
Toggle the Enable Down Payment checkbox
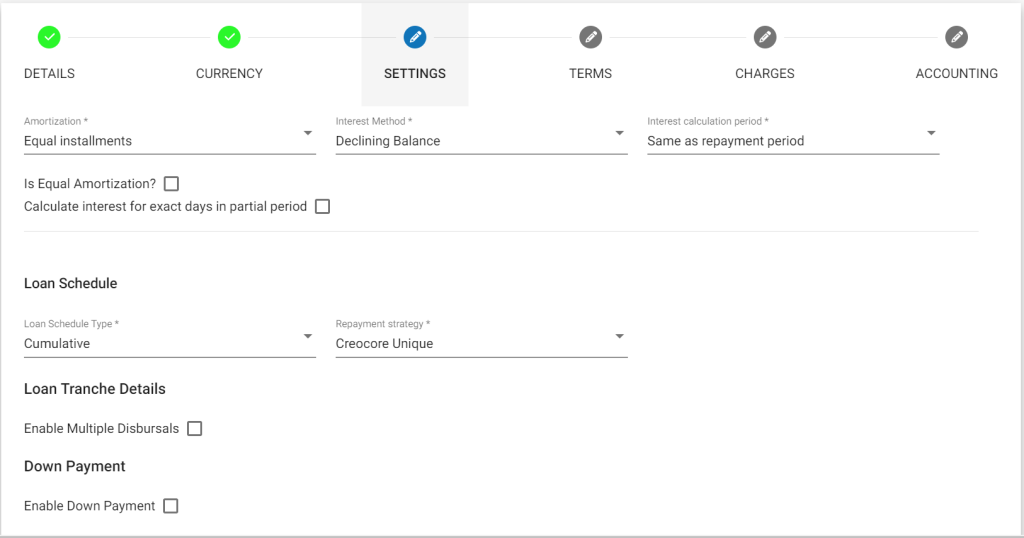pos(171,506)
